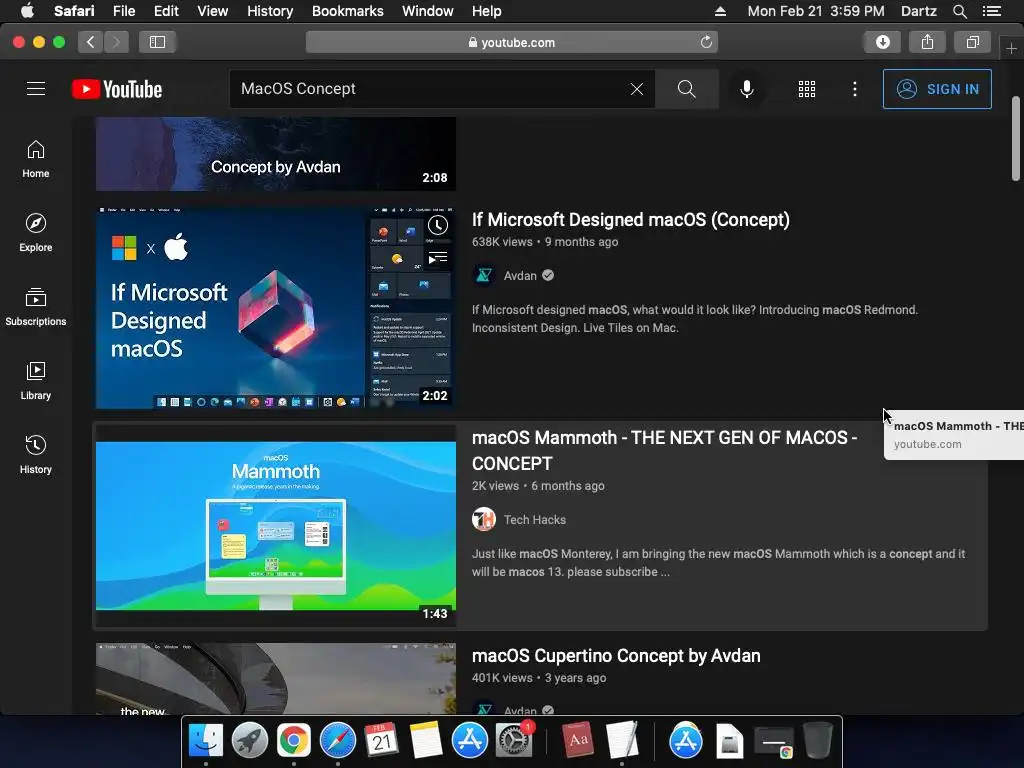Open Launchpad from the Dock
Image resolution: width=1024 pixels, height=768 pixels.
(x=249, y=741)
